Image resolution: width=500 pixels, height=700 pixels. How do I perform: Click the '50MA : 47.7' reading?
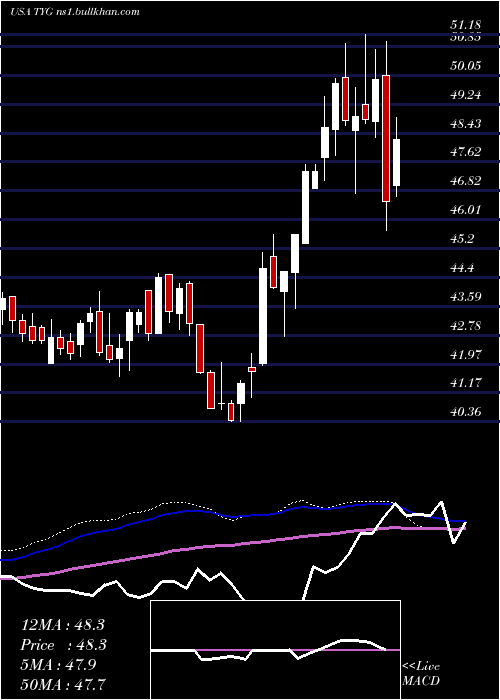[x=62, y=684]
